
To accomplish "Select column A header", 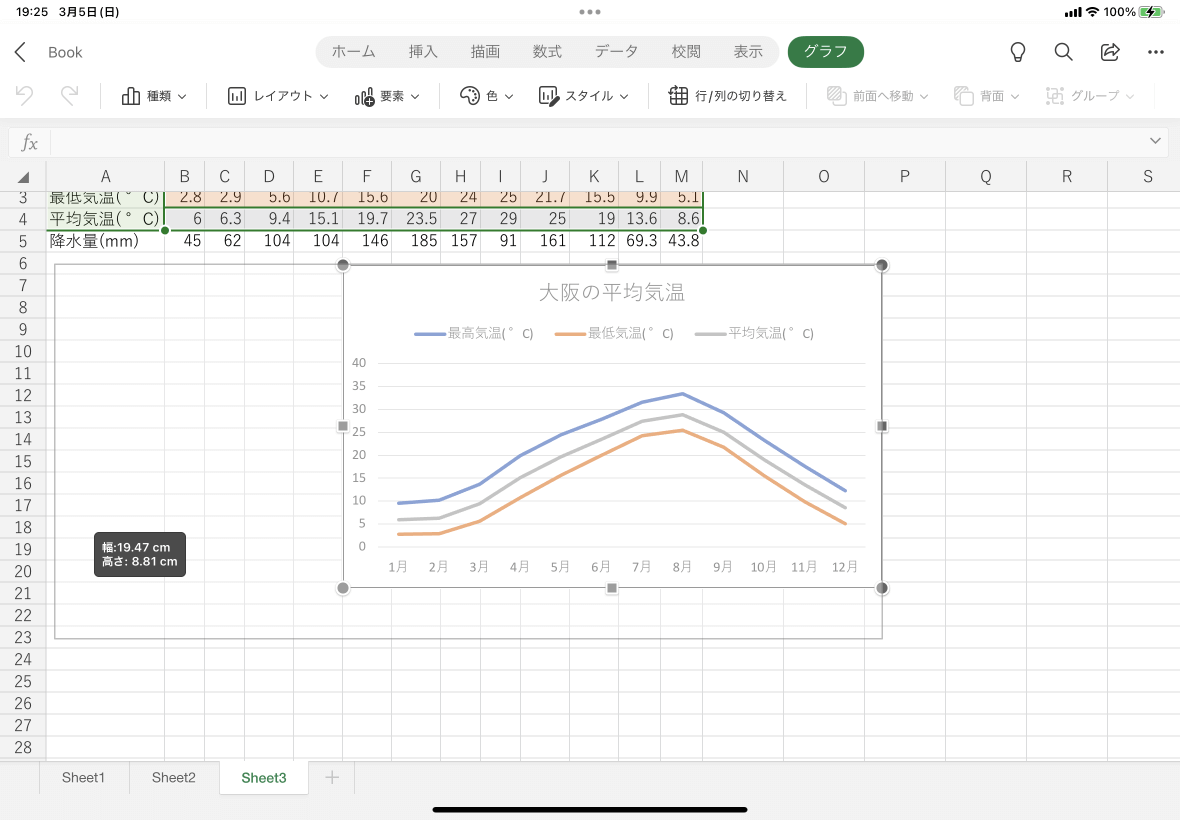I will pos(105,177).
